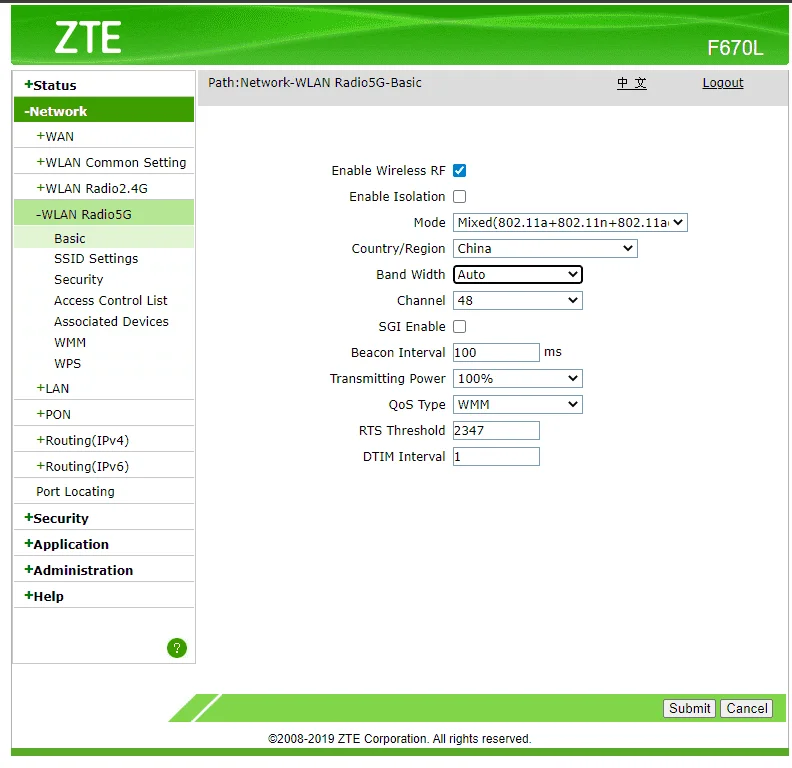Open SSID Settings page
Image resolution: width=792 pixels, height=768 pixels.
coord(96,259)
